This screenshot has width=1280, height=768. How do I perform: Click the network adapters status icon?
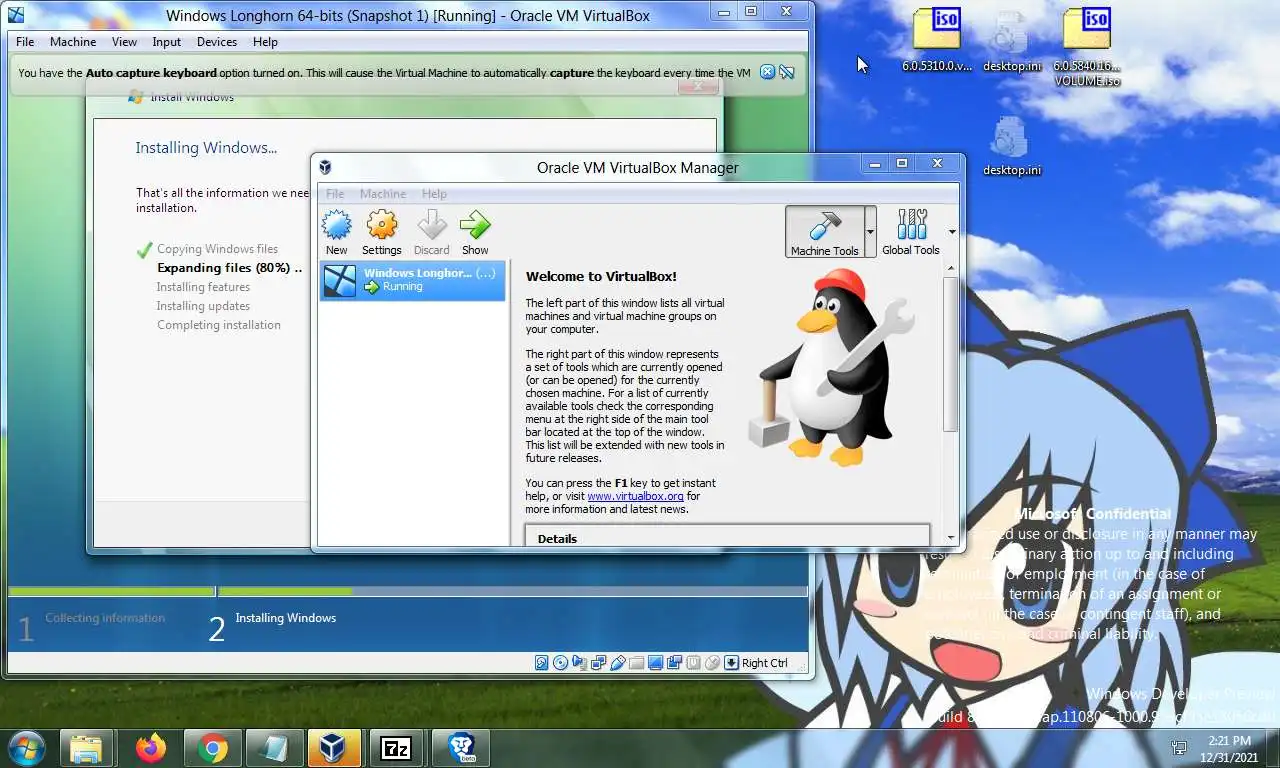(x=598, y=662)
